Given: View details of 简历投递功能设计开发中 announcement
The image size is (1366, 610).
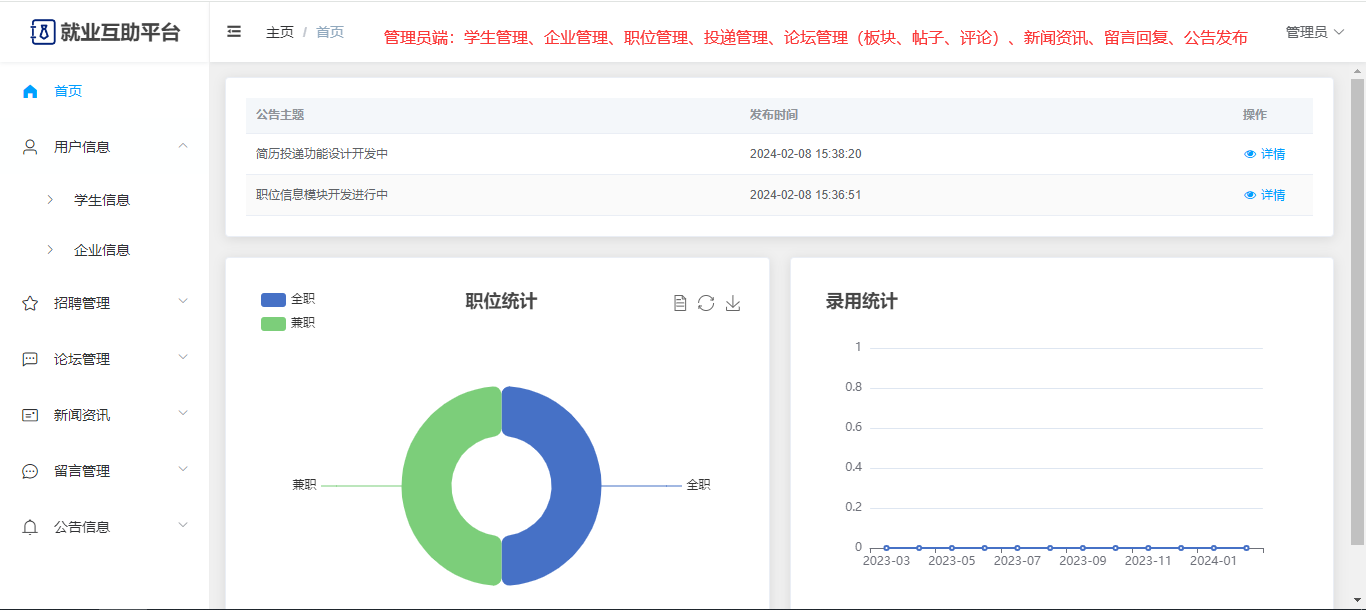Looking at the screenshot, I should [x=1264, y=154].
